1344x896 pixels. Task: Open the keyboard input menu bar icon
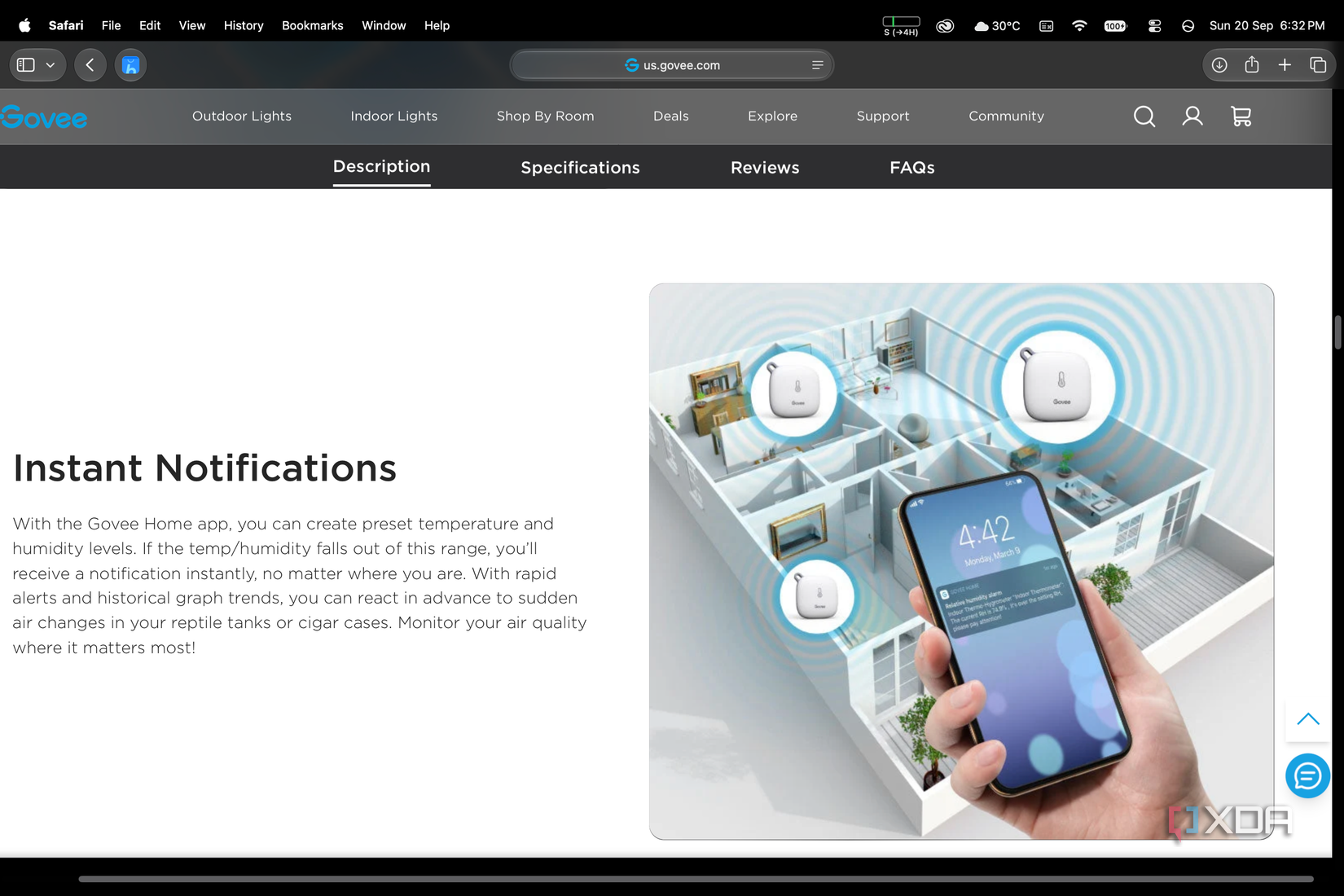point(1047,26)
